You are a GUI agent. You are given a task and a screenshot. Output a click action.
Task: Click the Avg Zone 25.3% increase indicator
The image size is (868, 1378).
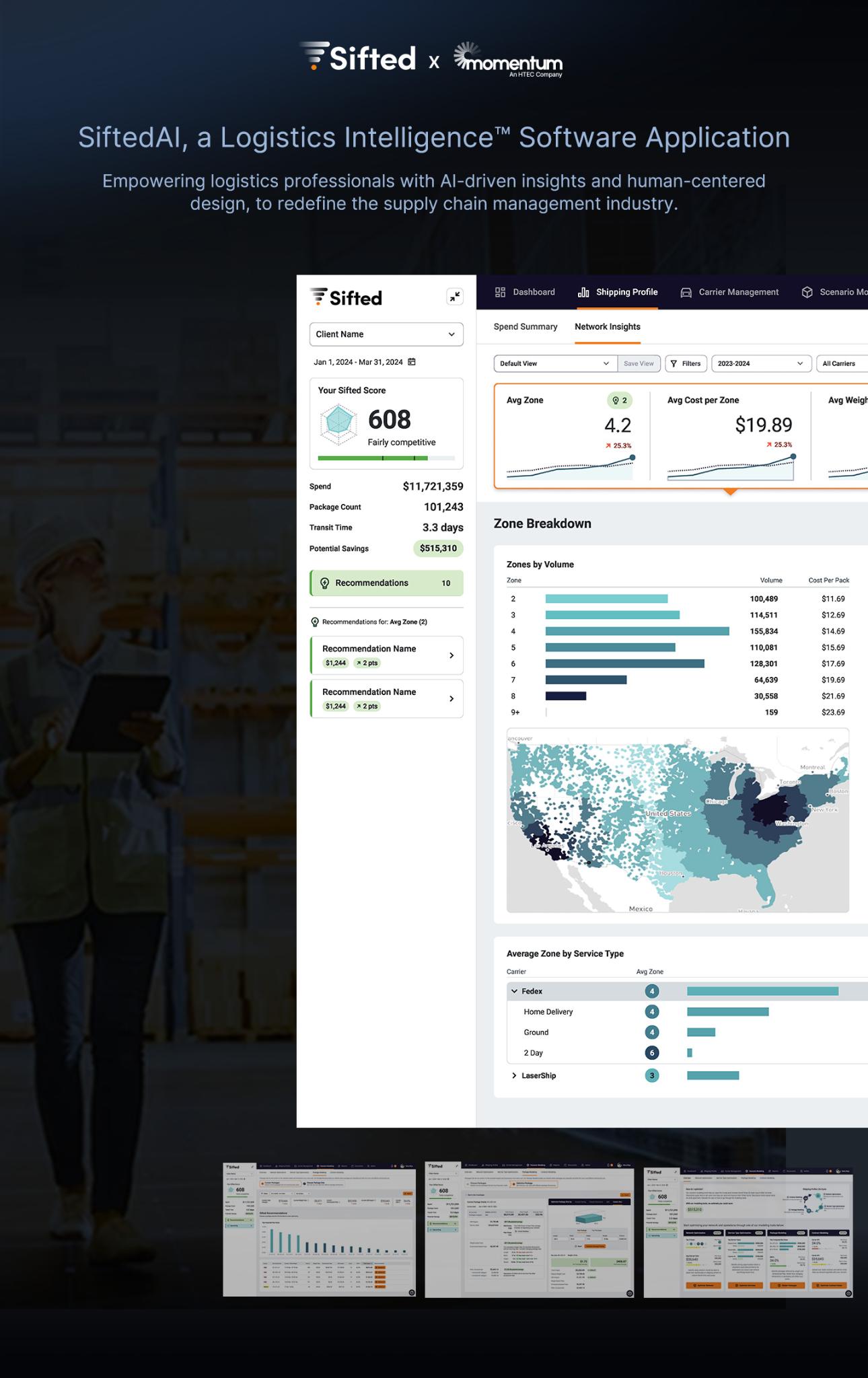click(x=618, y=445)
